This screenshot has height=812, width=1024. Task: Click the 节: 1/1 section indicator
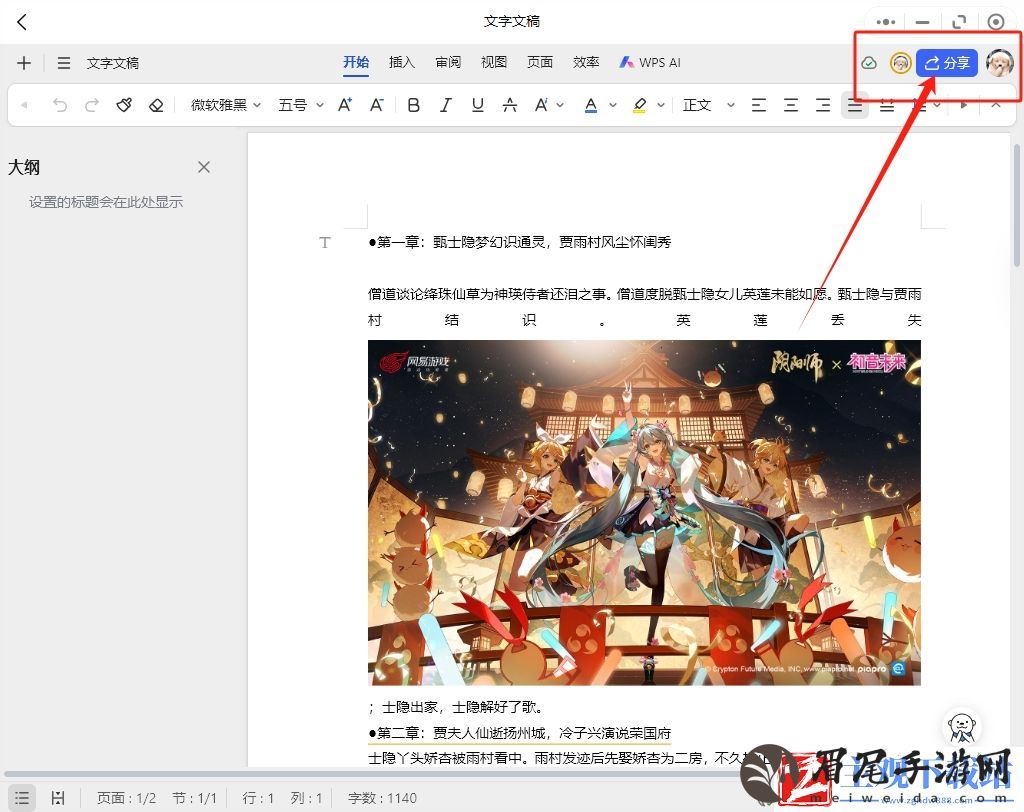pyautogui.click(x=194, y=798)
